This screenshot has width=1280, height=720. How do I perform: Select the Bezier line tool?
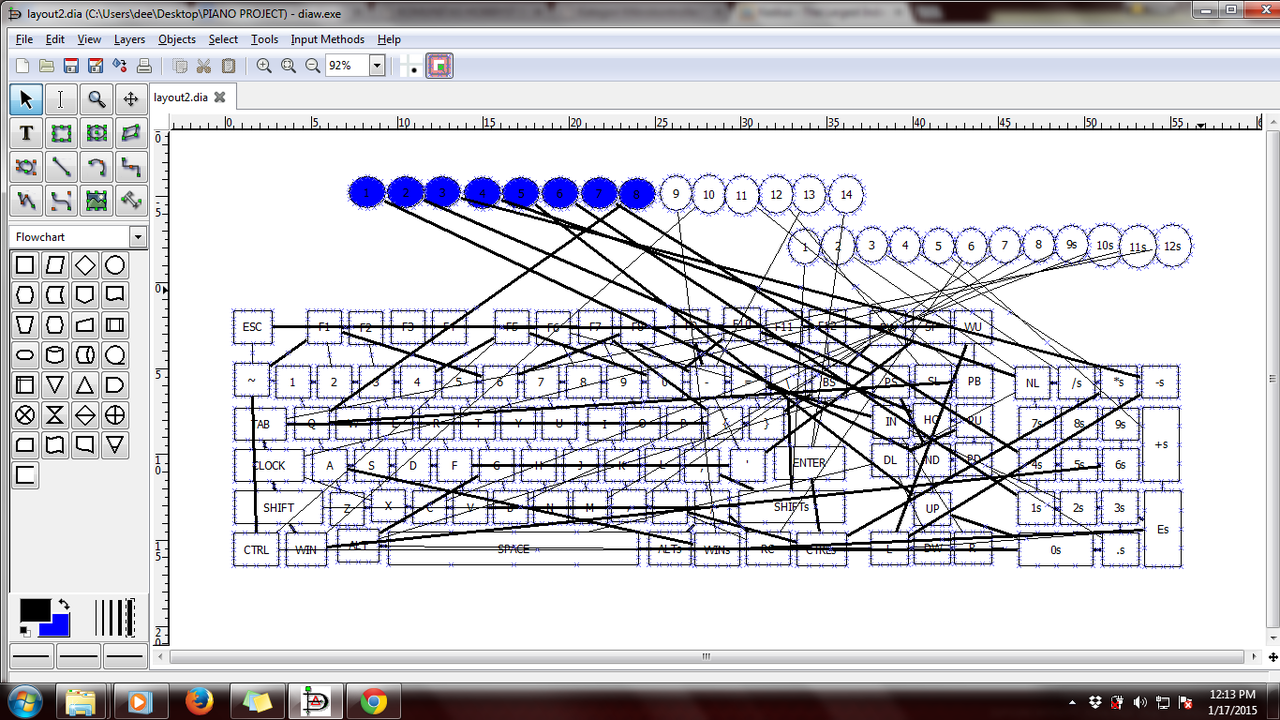coord(61,201)
